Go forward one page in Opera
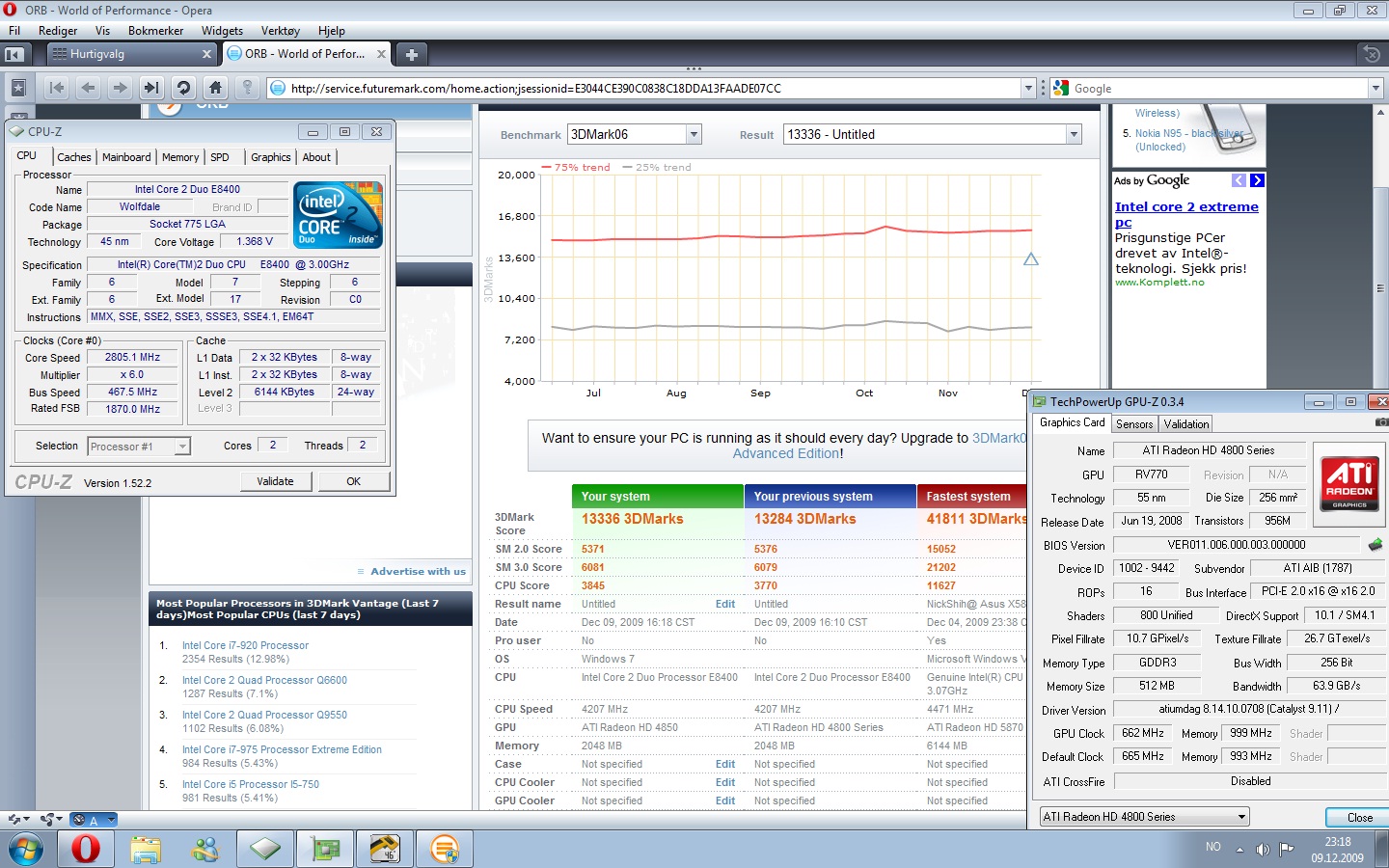1389x868 pixels. point(120,88)
